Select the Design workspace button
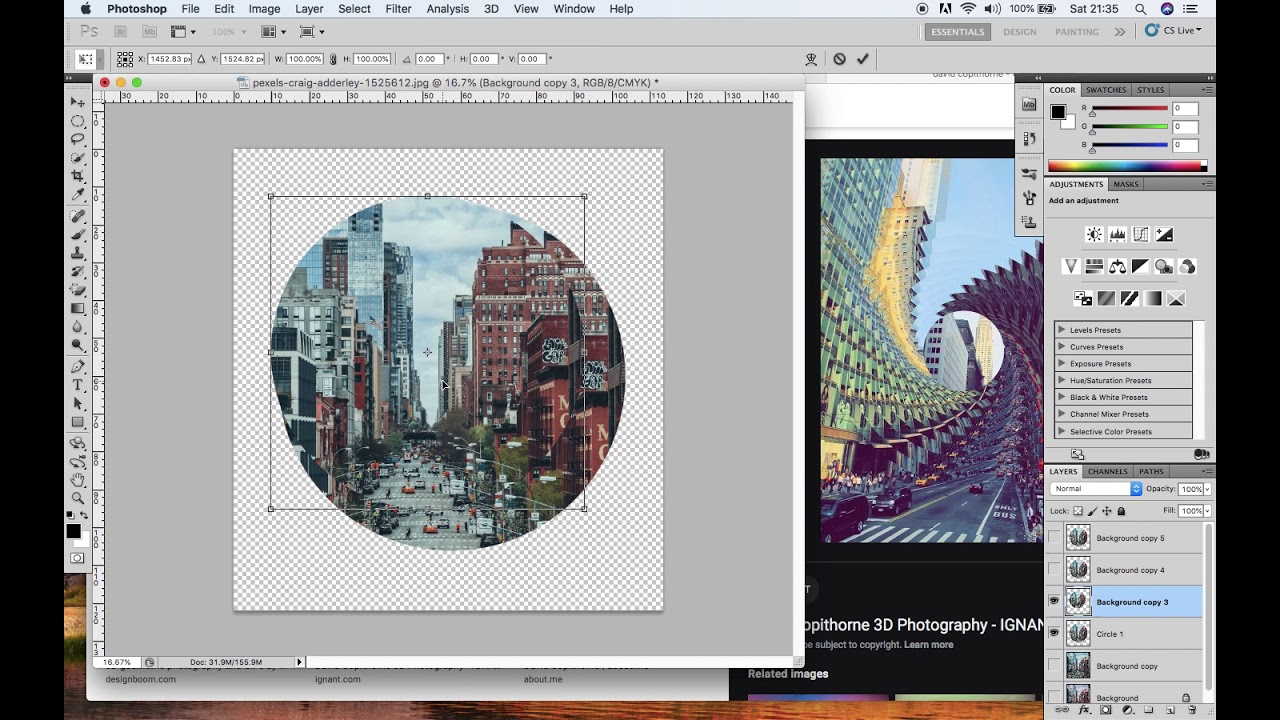The width and height of the screenshot is (1280, 720). pos(1020,32)
